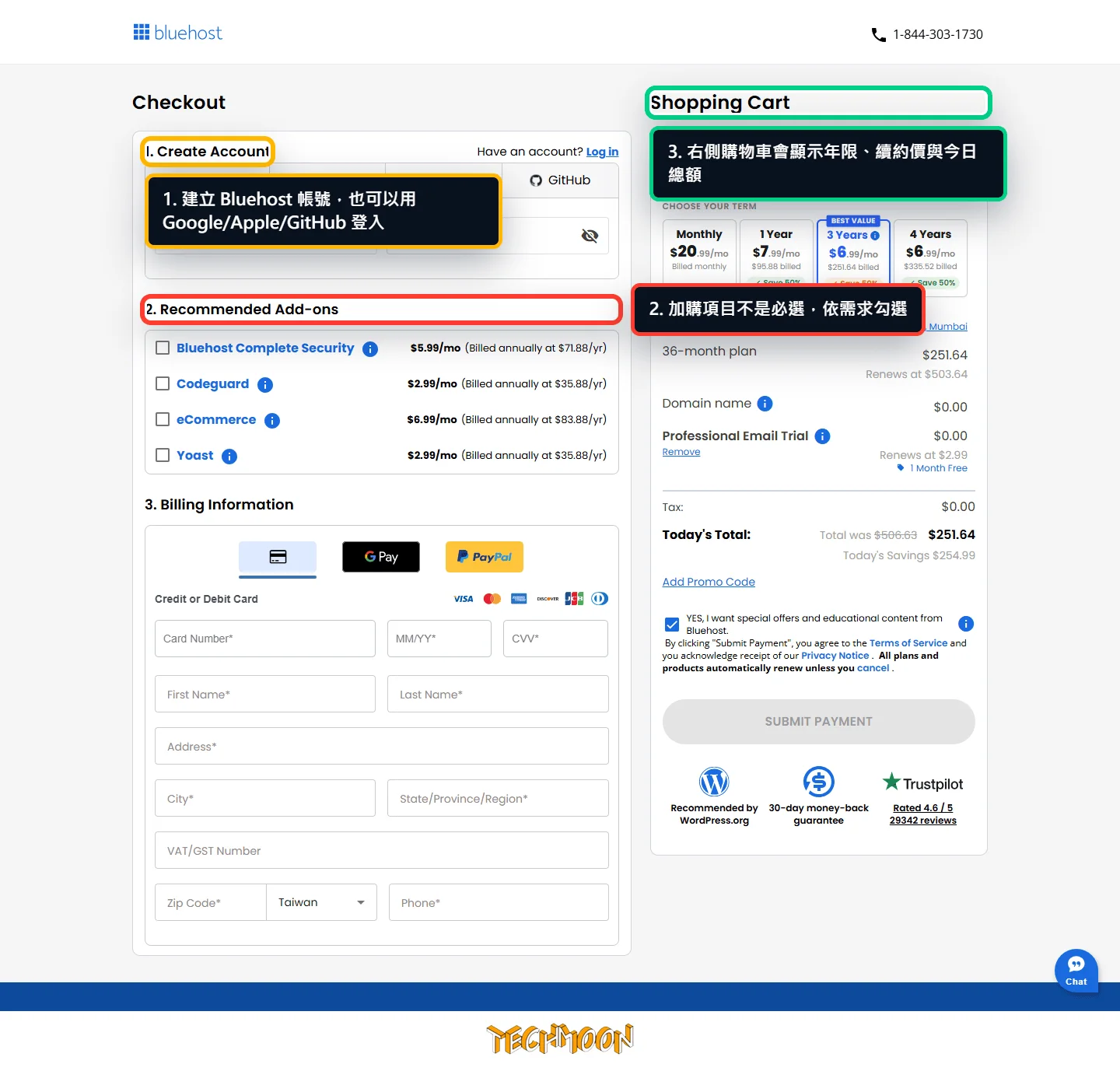Click the money-back guarantee dollar icon
This screenshot has height=1071, width=1120.
pyautogui.click(x=819, y=782)
